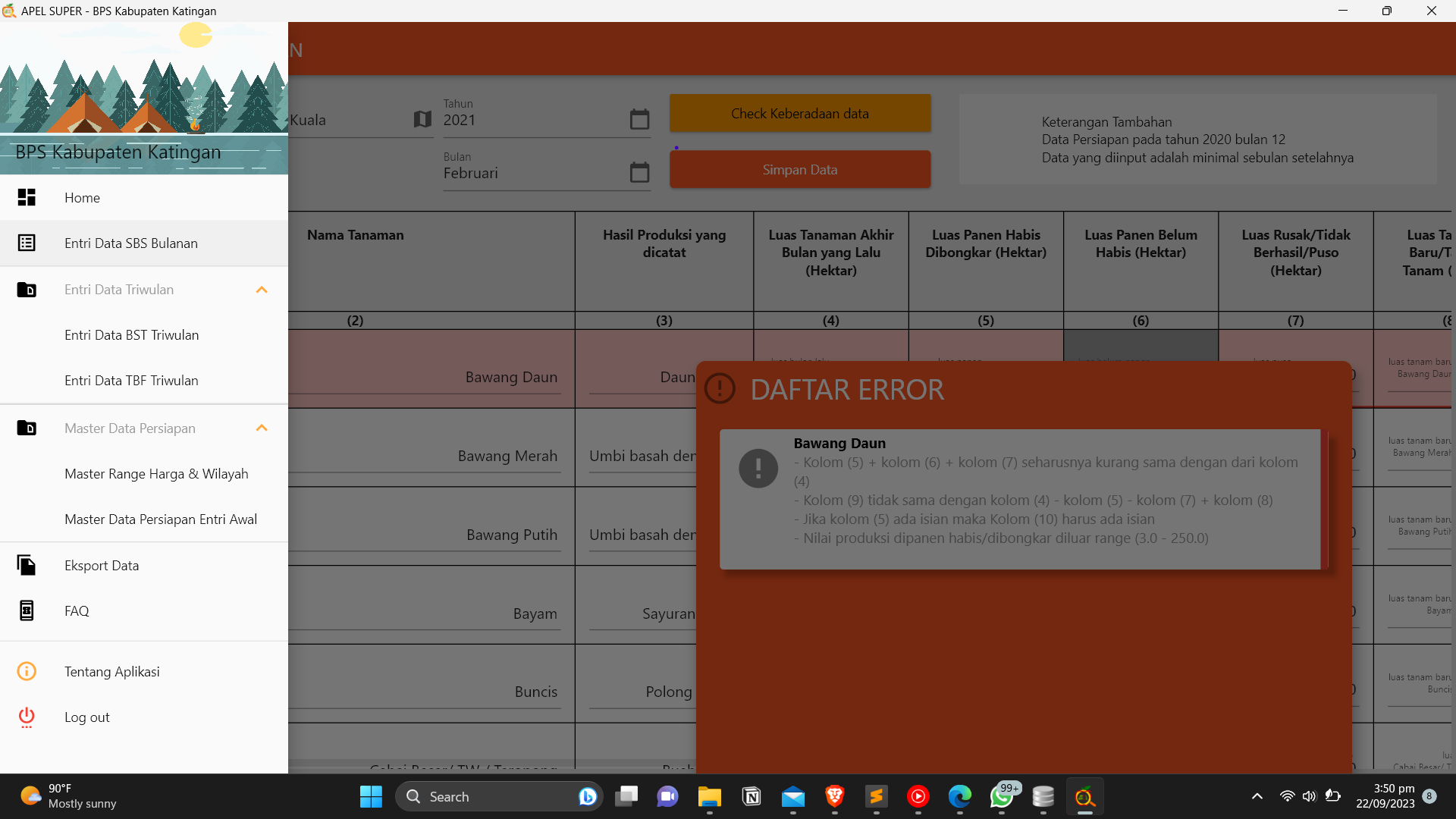Click the Tentang Aplikasi info icon

click(27, 672)
